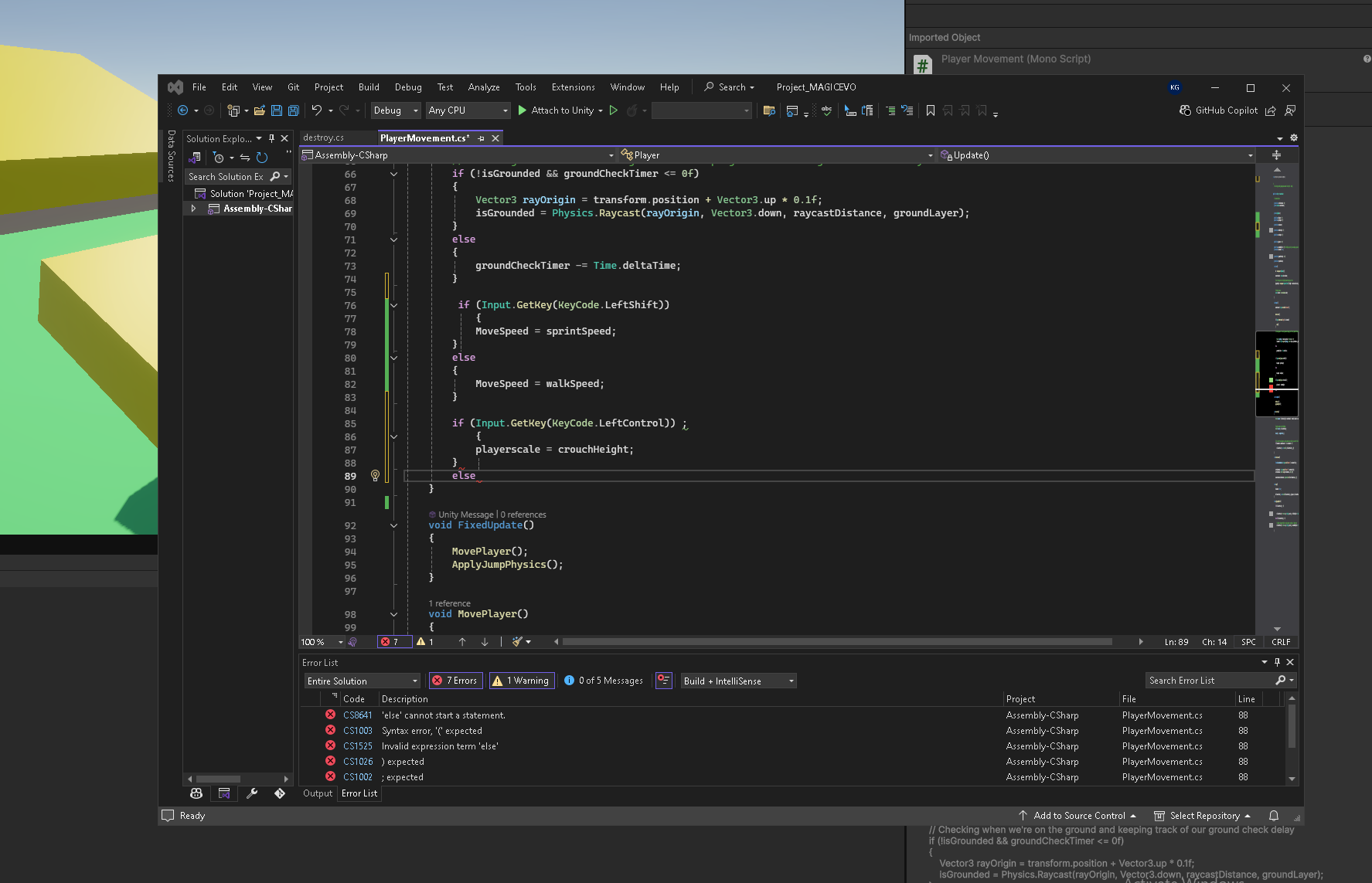
Task: Click Add to Source Control in status bar
Action: coord(1078,816)
